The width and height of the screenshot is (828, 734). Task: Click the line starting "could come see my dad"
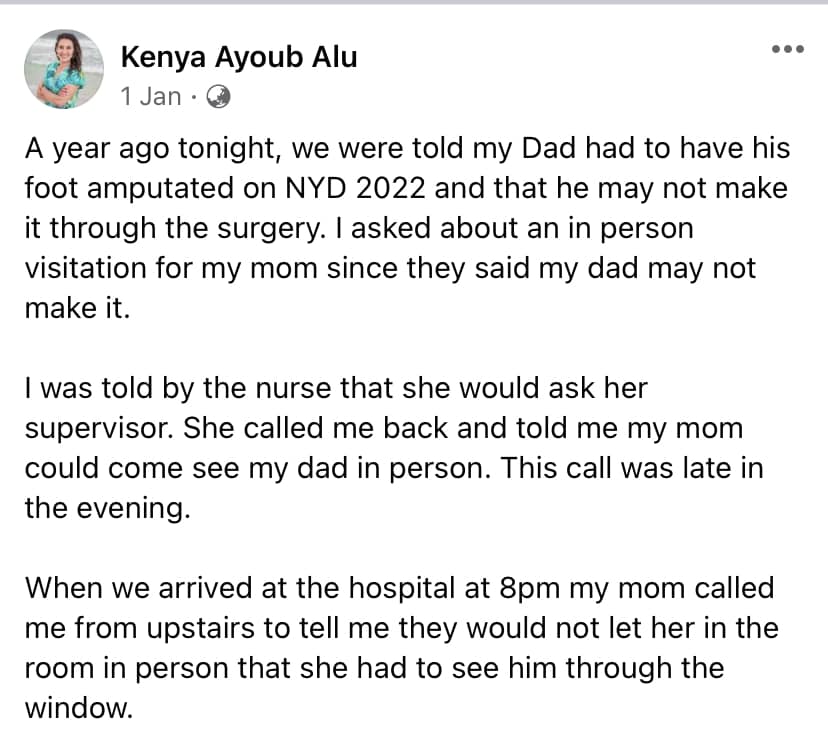[394, 468]
